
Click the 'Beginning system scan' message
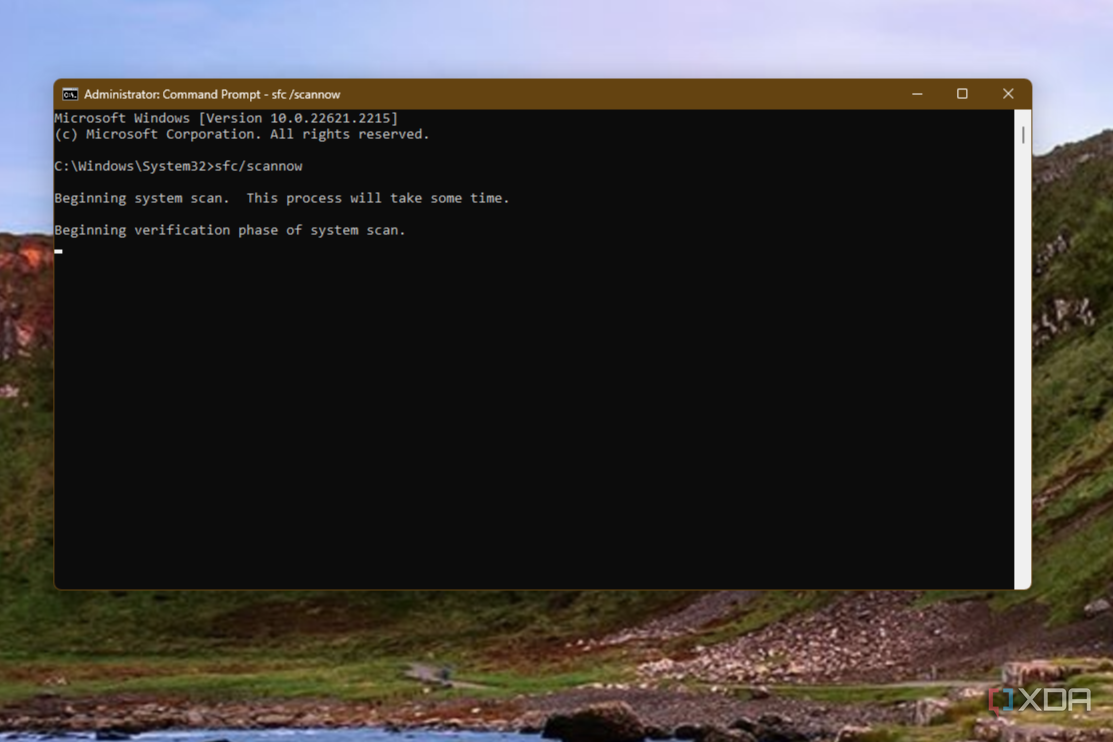click(282, 198)
